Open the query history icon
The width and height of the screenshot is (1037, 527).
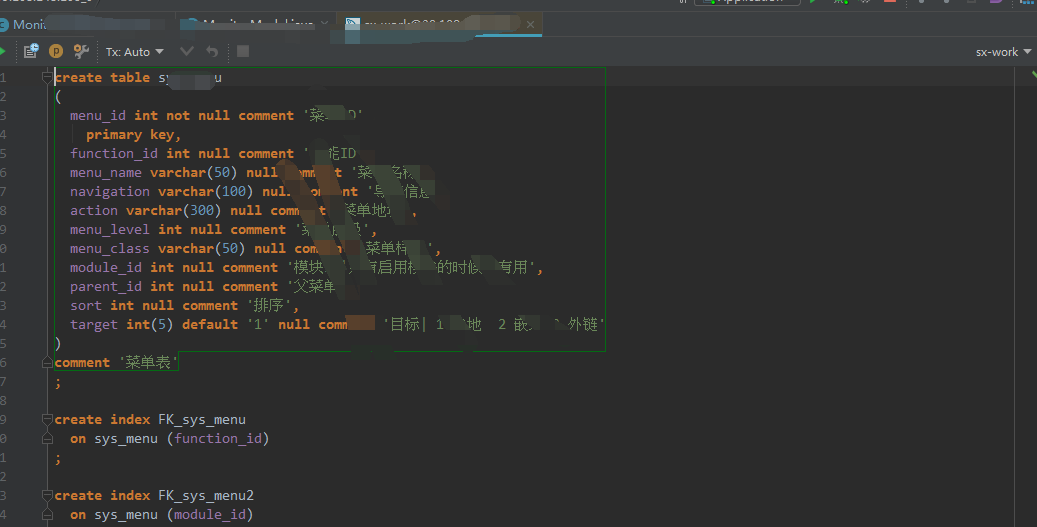tap(31, 51)
